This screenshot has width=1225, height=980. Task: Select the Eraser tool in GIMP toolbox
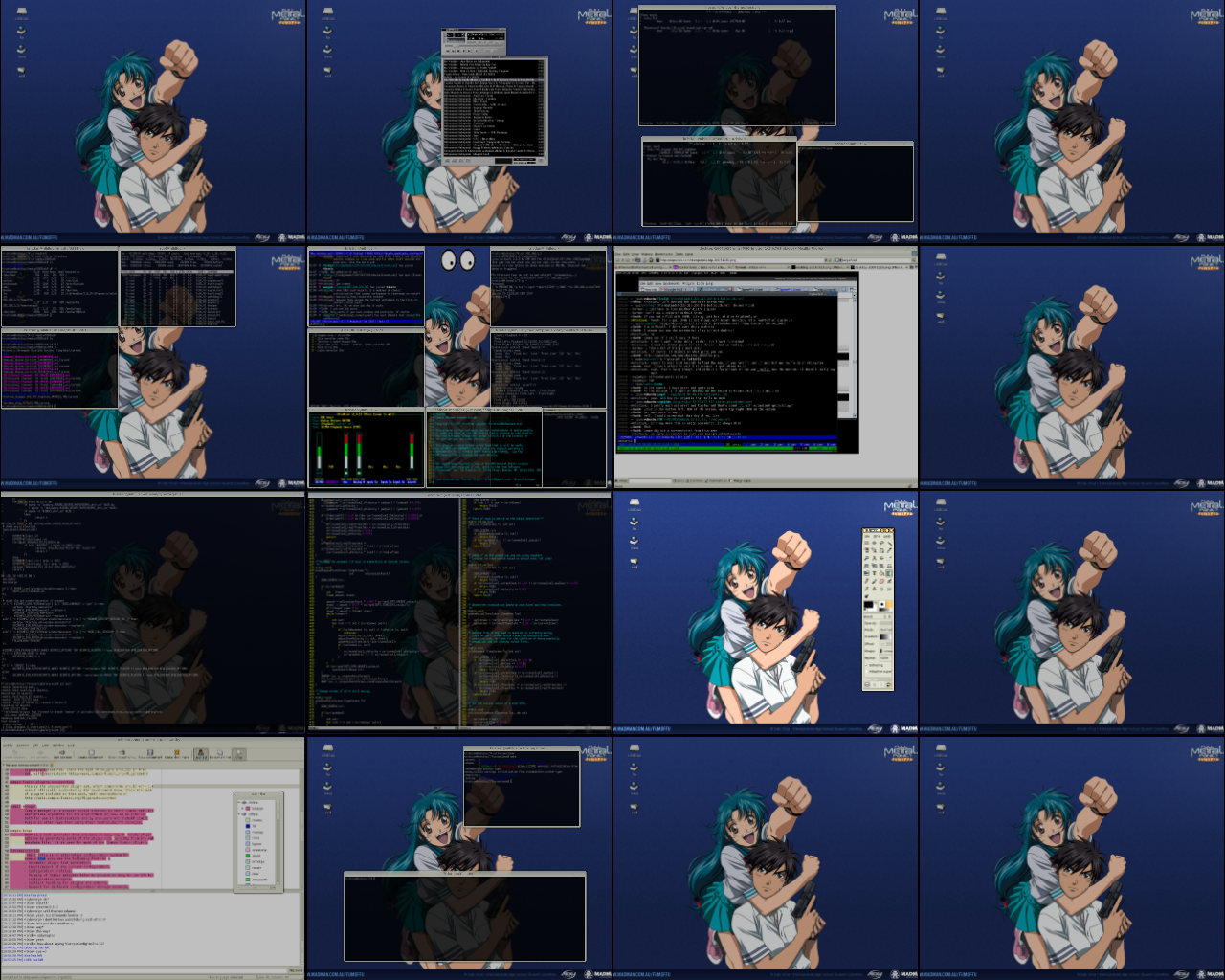pos(881,581)
